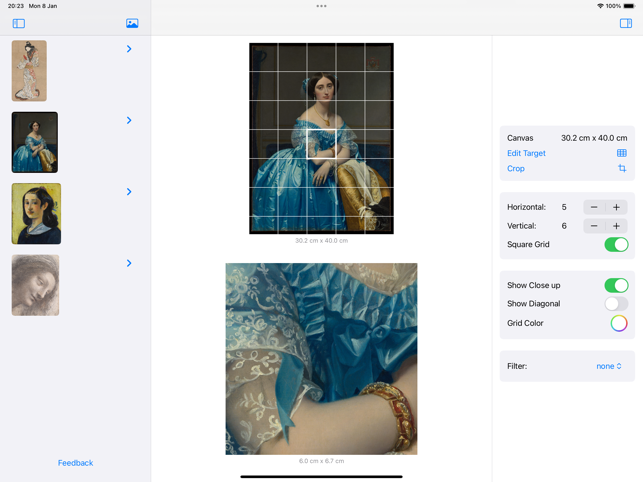
Task: Decrease Horizontal grid count with minus
Action: [x=594, y=207]
